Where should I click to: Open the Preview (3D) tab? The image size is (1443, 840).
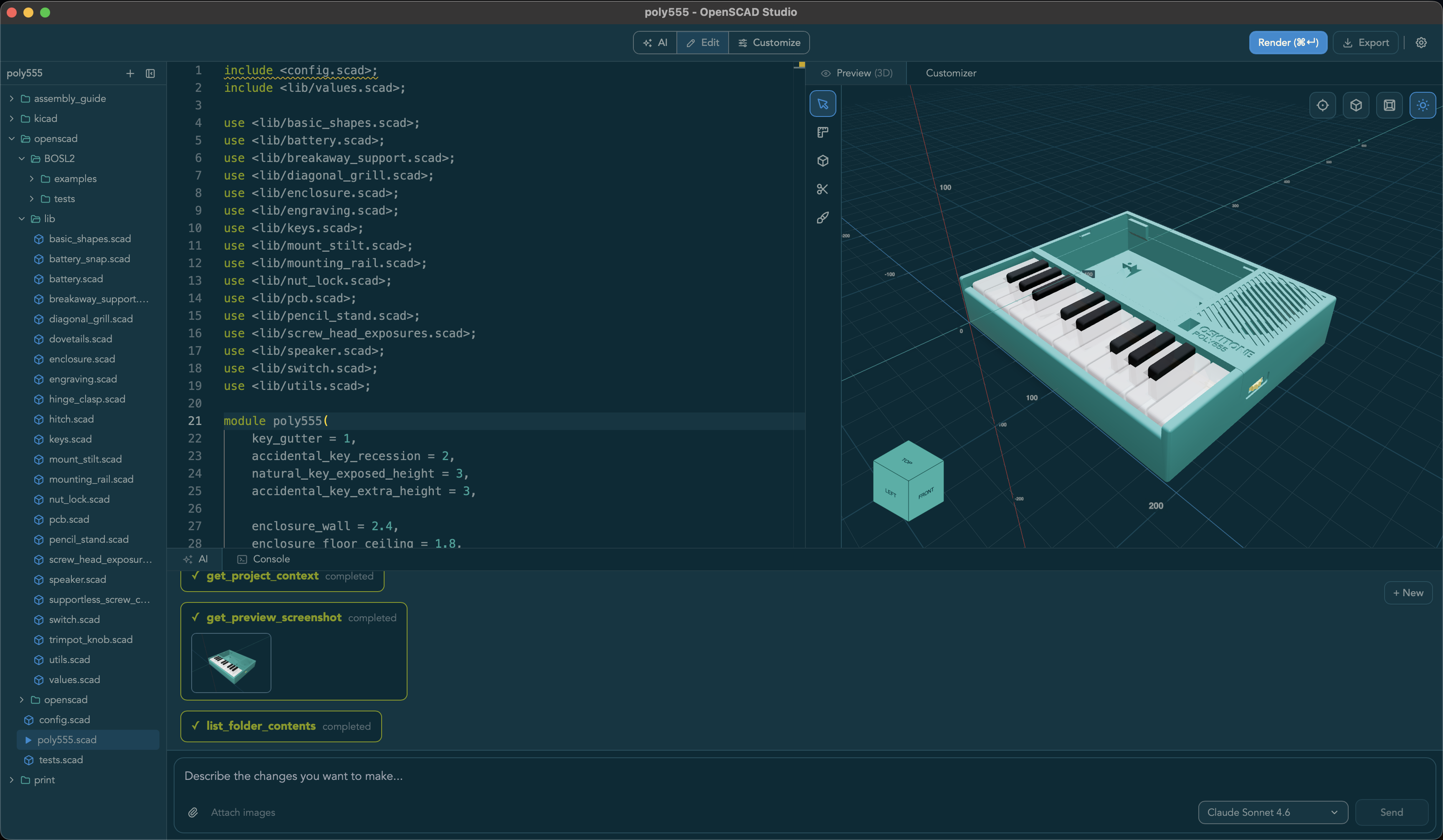pos(856,73)
